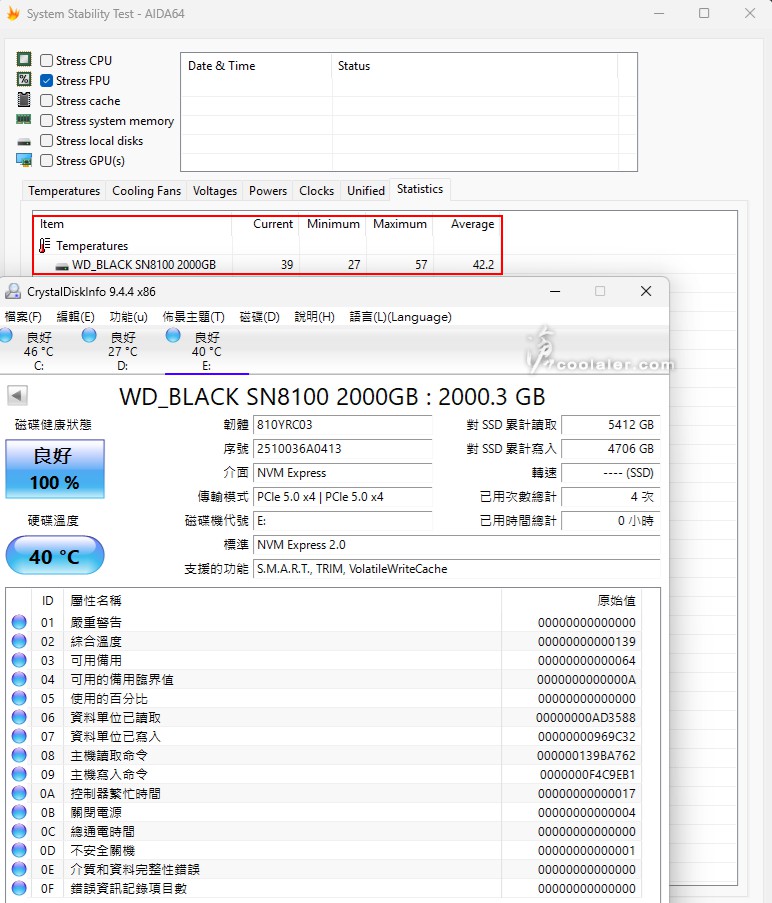This screenshot has width=772, height=903.
Task: Click status orb for attribute 02 綜合溫度
Action: tap(19, 641)
